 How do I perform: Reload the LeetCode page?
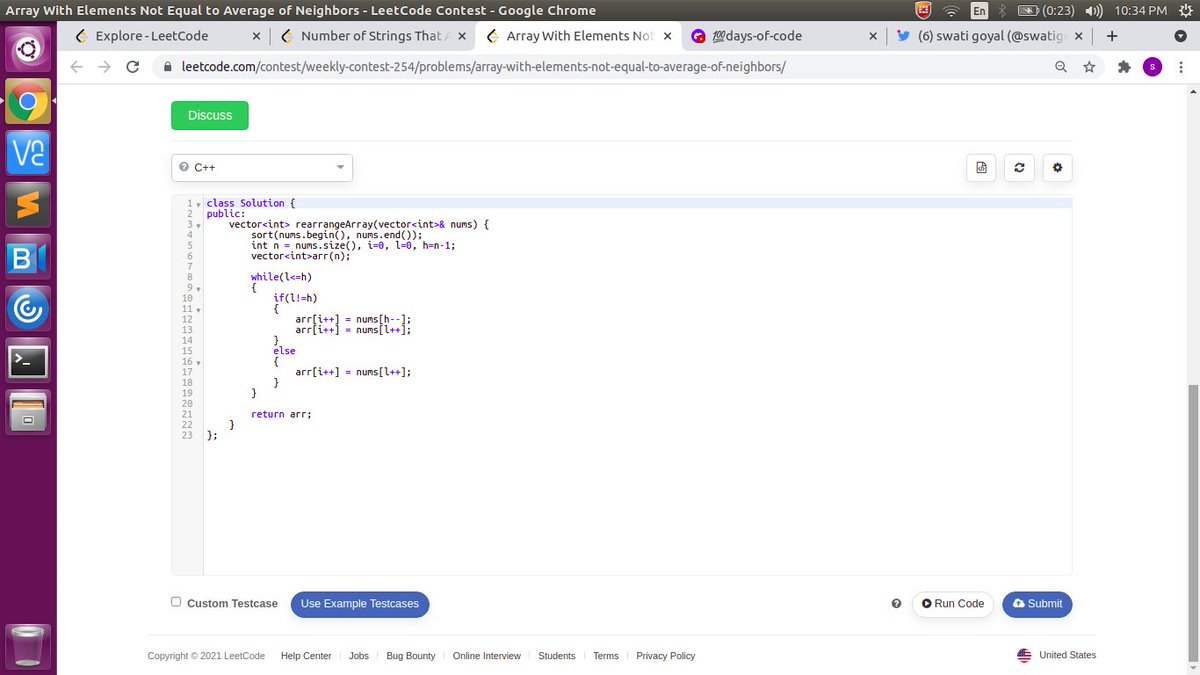point(132,67)
